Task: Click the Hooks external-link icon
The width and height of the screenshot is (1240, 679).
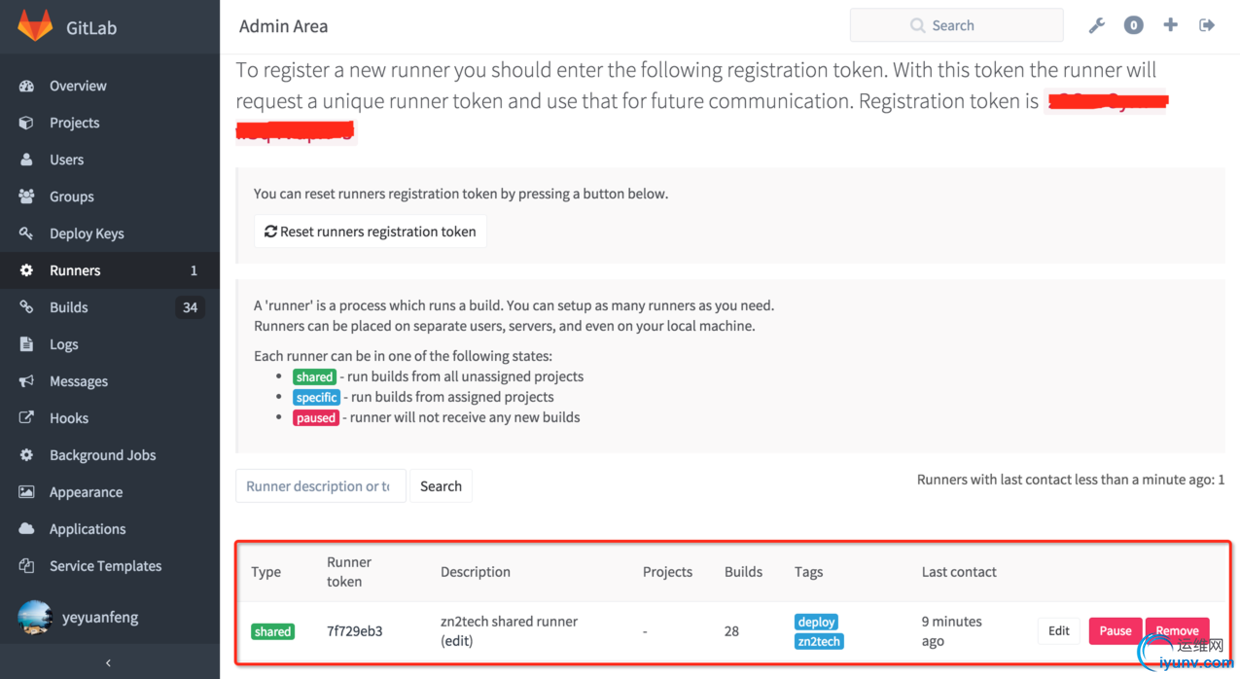Action: 27,418
